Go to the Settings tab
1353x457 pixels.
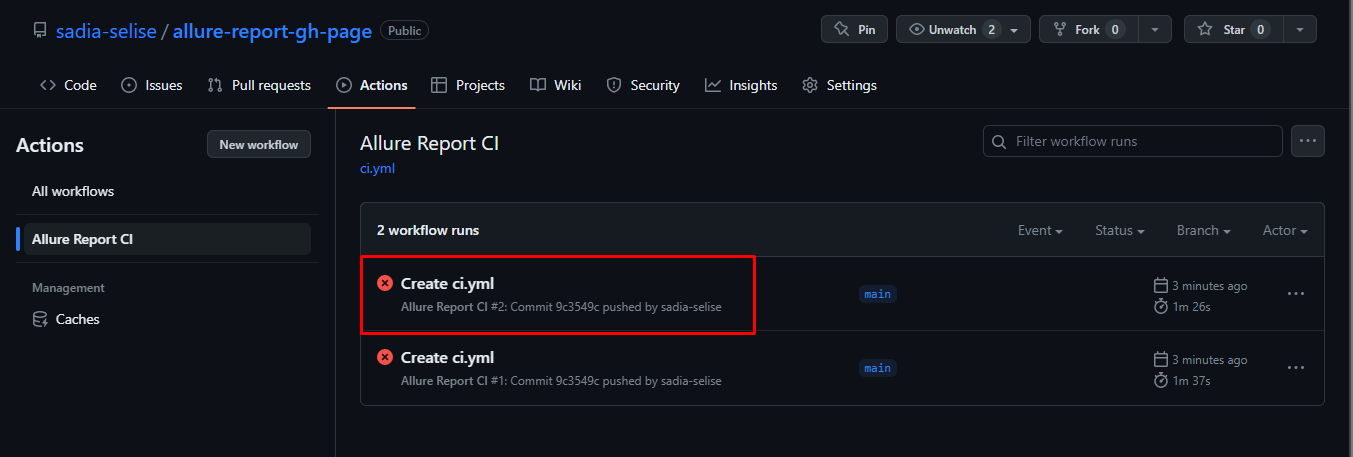[x=840, y=85]
